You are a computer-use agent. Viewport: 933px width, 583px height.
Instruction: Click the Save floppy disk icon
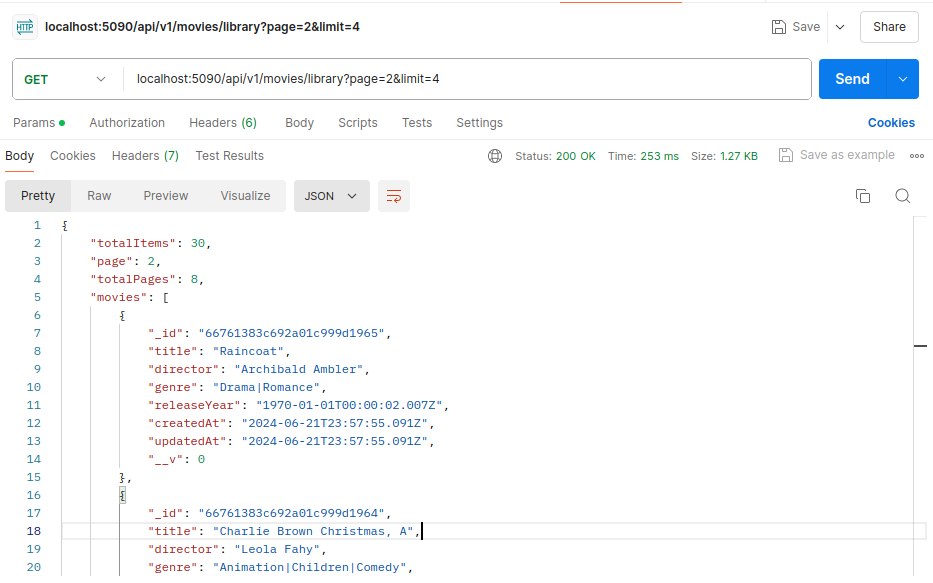pos(778,27)
